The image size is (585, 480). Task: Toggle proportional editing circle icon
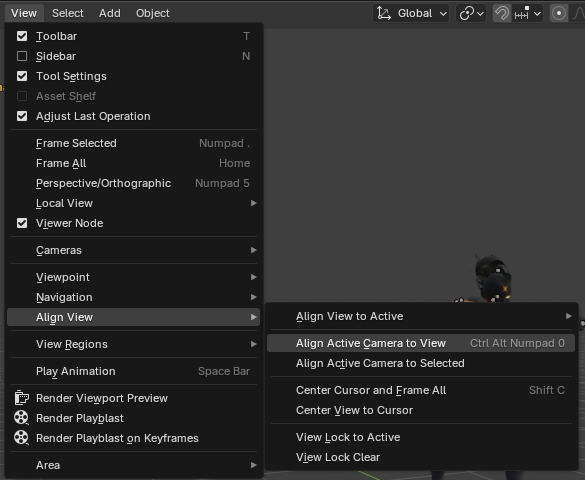[559, 13]
